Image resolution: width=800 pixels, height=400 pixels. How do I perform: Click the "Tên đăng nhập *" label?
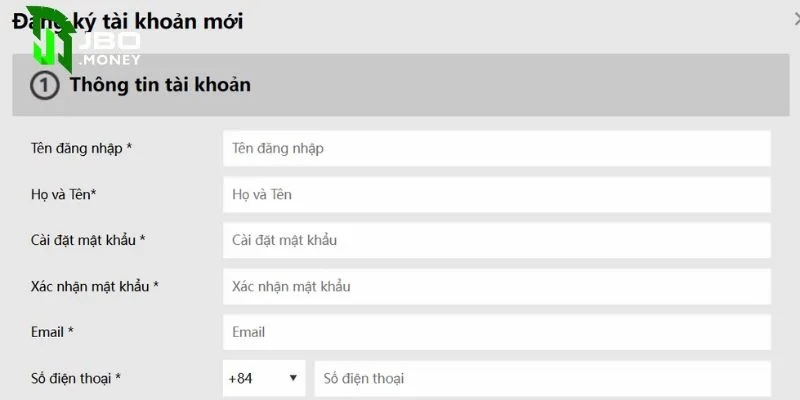click(x=81, y=148)
